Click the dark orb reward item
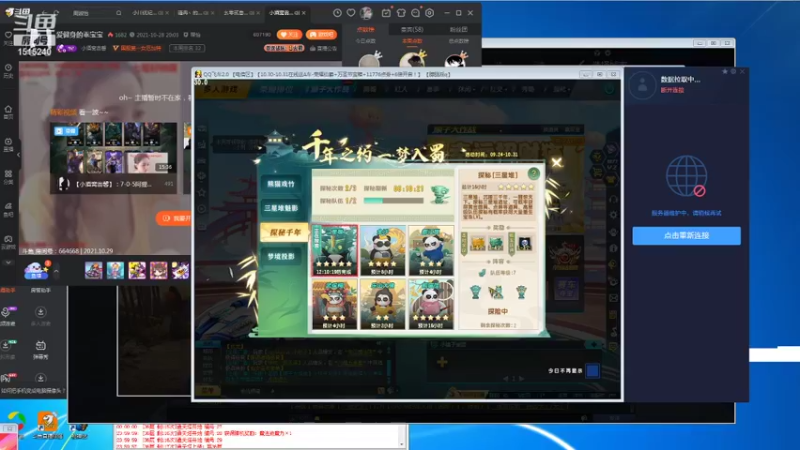Screen dimensions: 800x450 coord(524,243)
